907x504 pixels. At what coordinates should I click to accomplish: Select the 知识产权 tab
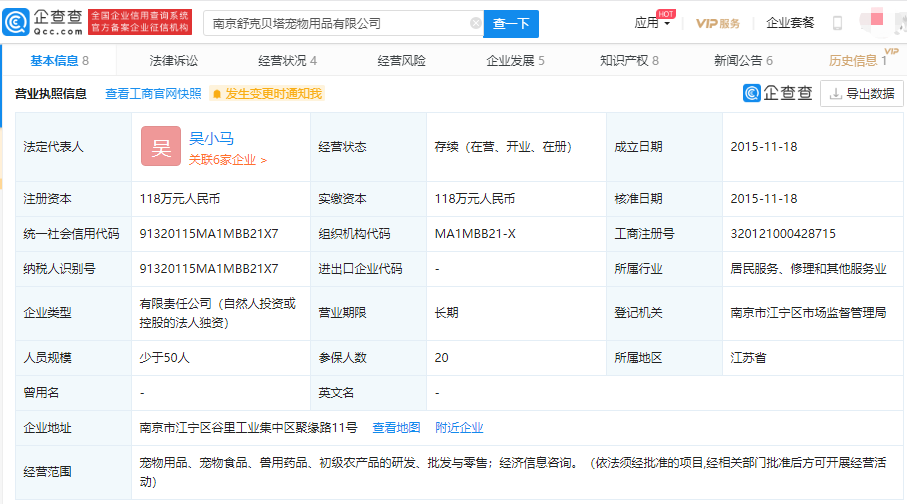pos(629,61)
